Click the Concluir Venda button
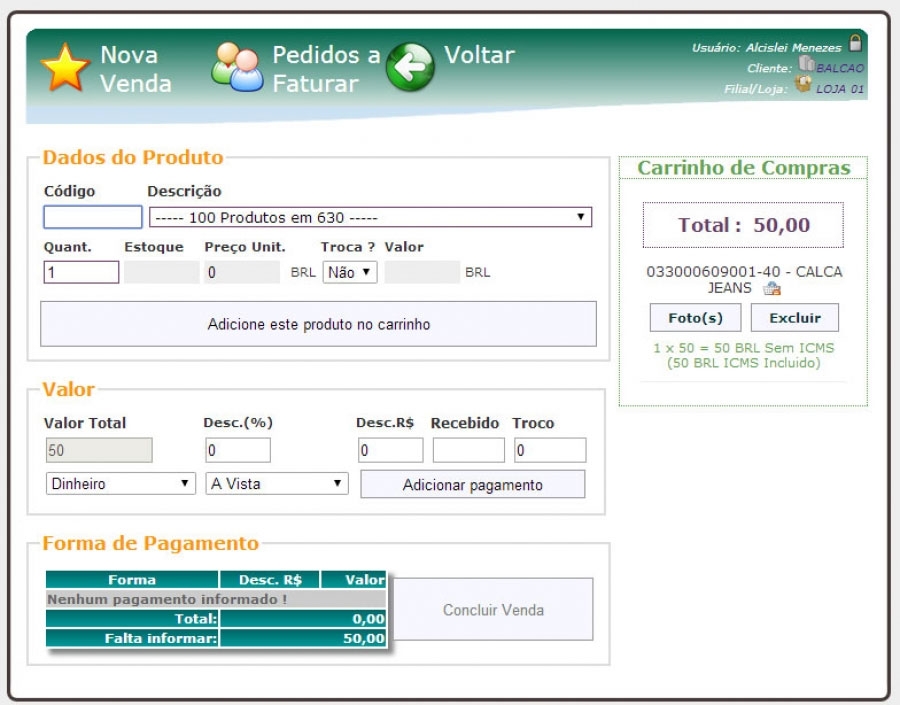 pos(493,609)
